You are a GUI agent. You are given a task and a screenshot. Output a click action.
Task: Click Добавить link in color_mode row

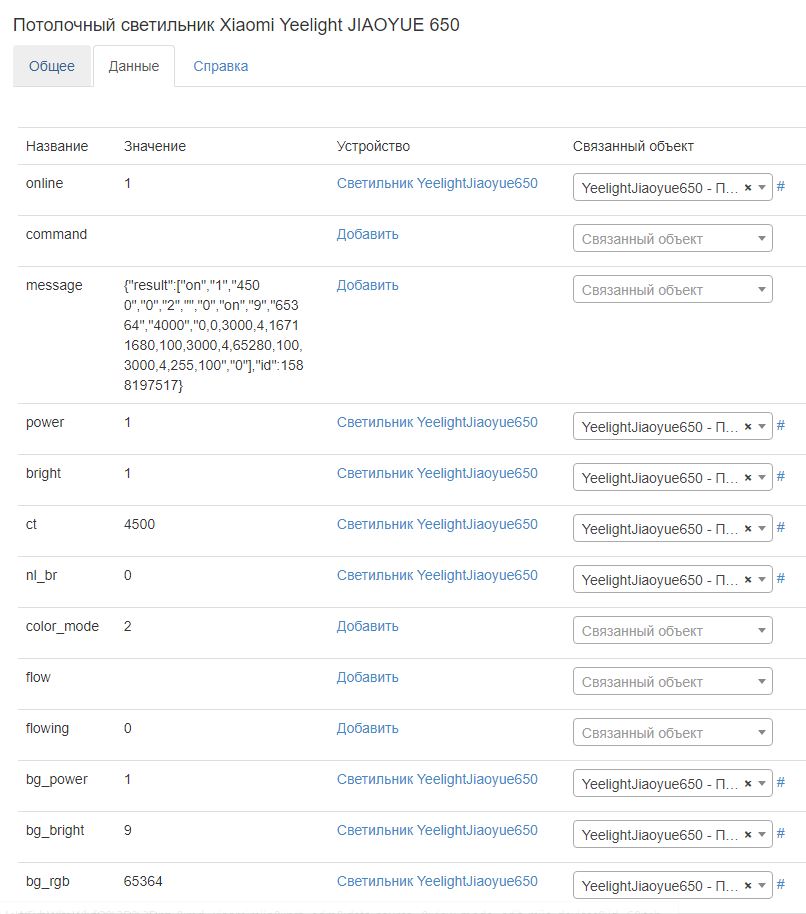tap(368, 626)
